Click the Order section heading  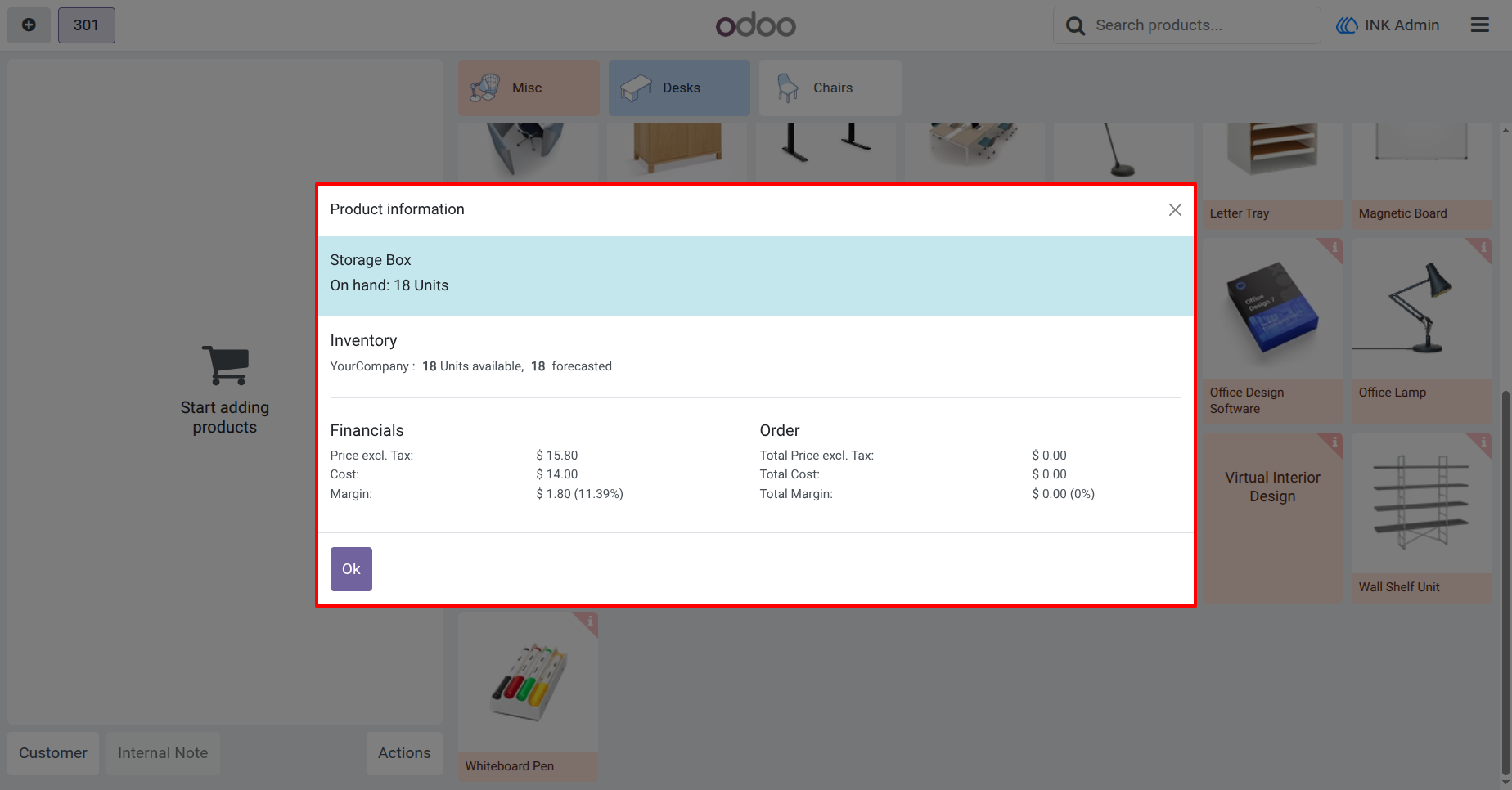(x=780, y=431)
